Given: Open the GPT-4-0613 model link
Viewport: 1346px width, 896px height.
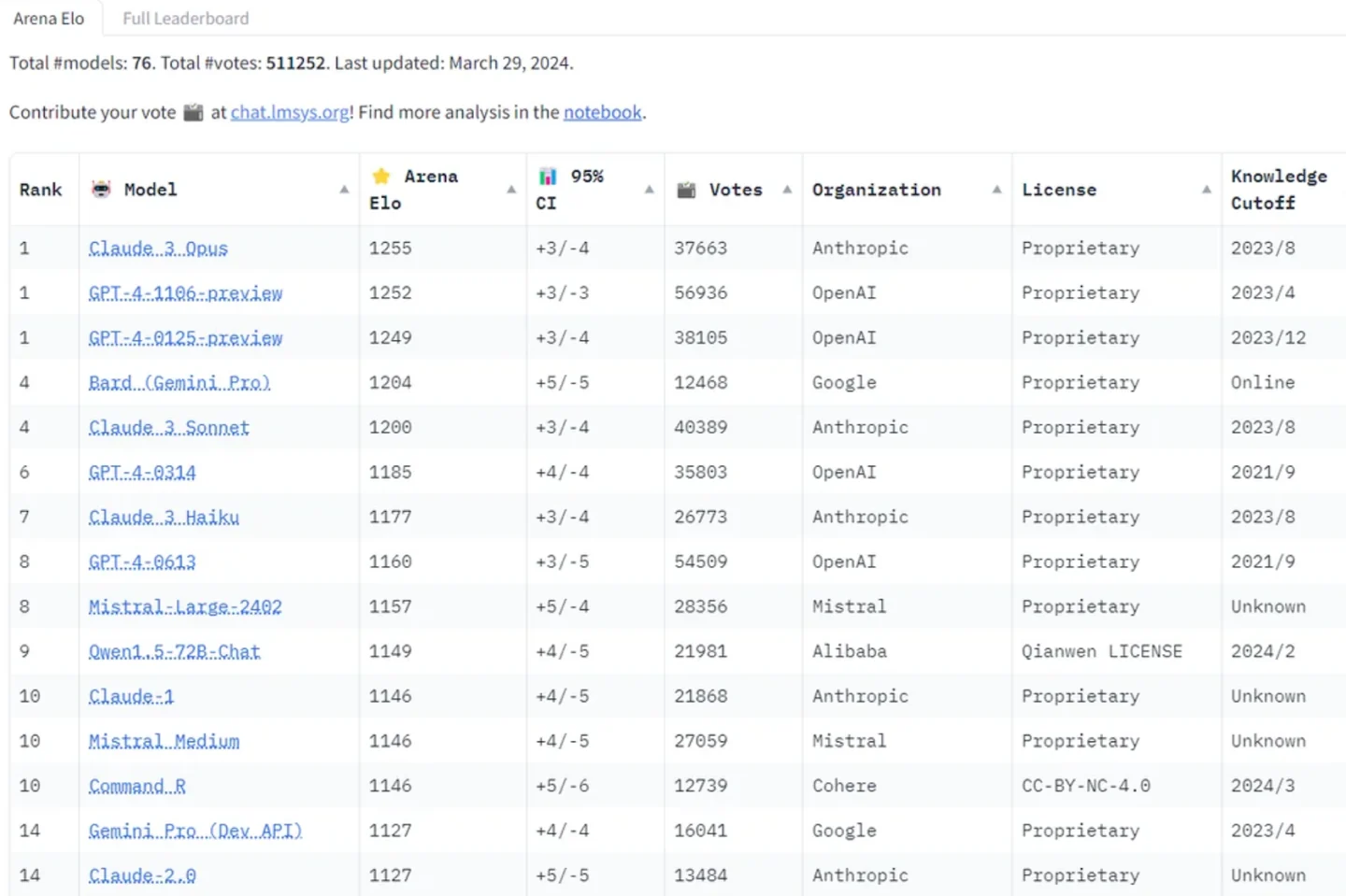Looking at the screenshot, I should [142, 562].
